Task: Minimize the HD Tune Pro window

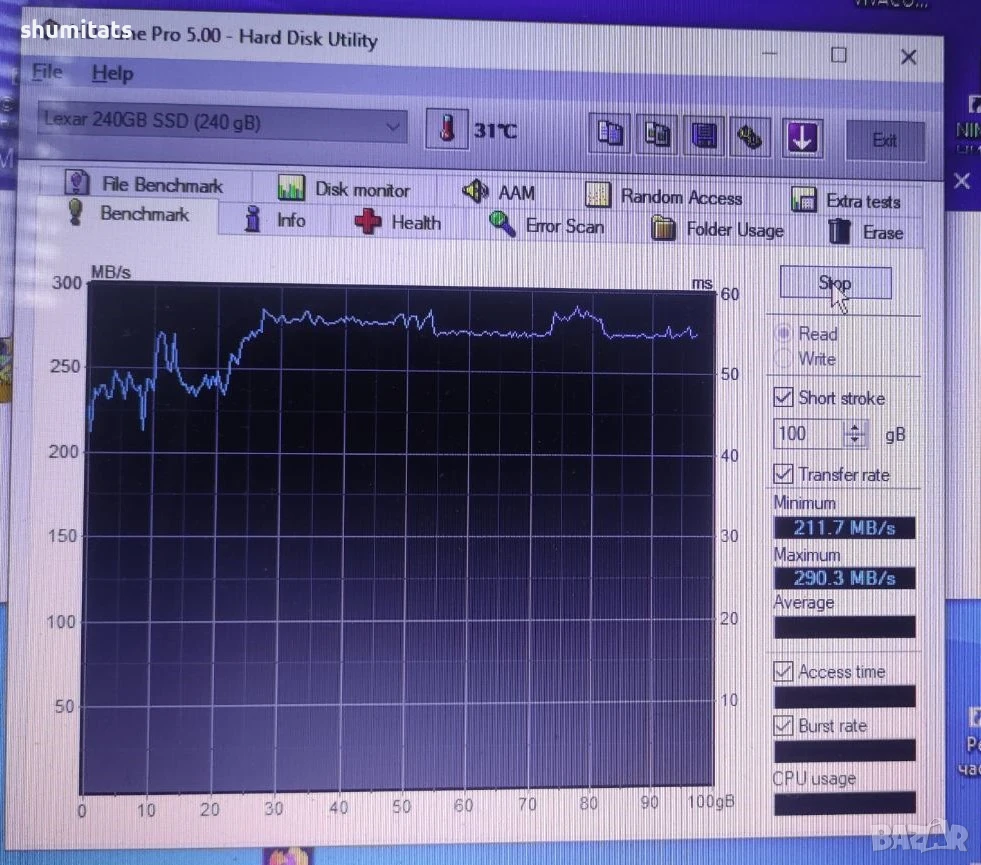Action: point(770,54)
